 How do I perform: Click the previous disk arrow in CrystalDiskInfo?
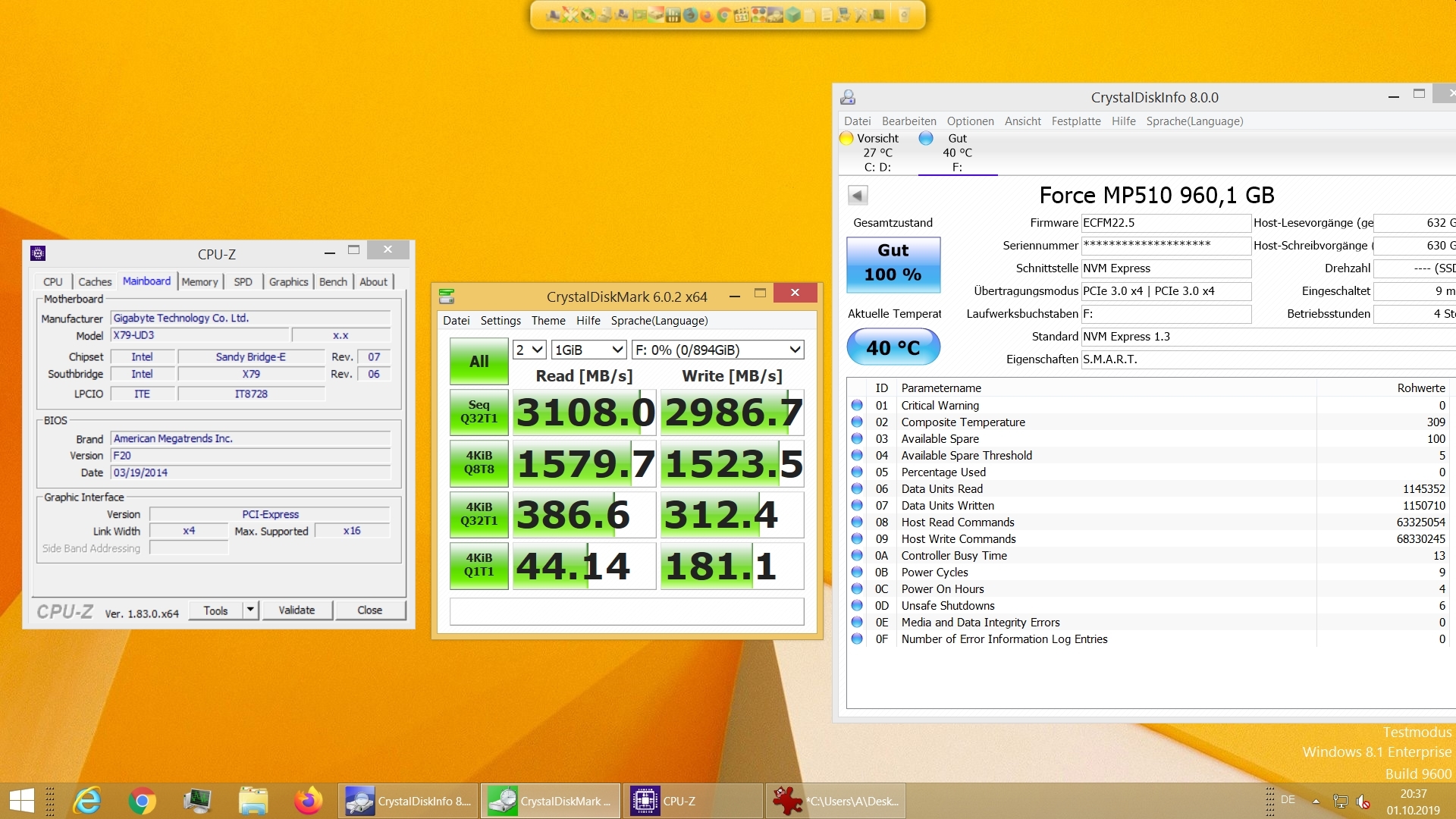coord(857,196)
